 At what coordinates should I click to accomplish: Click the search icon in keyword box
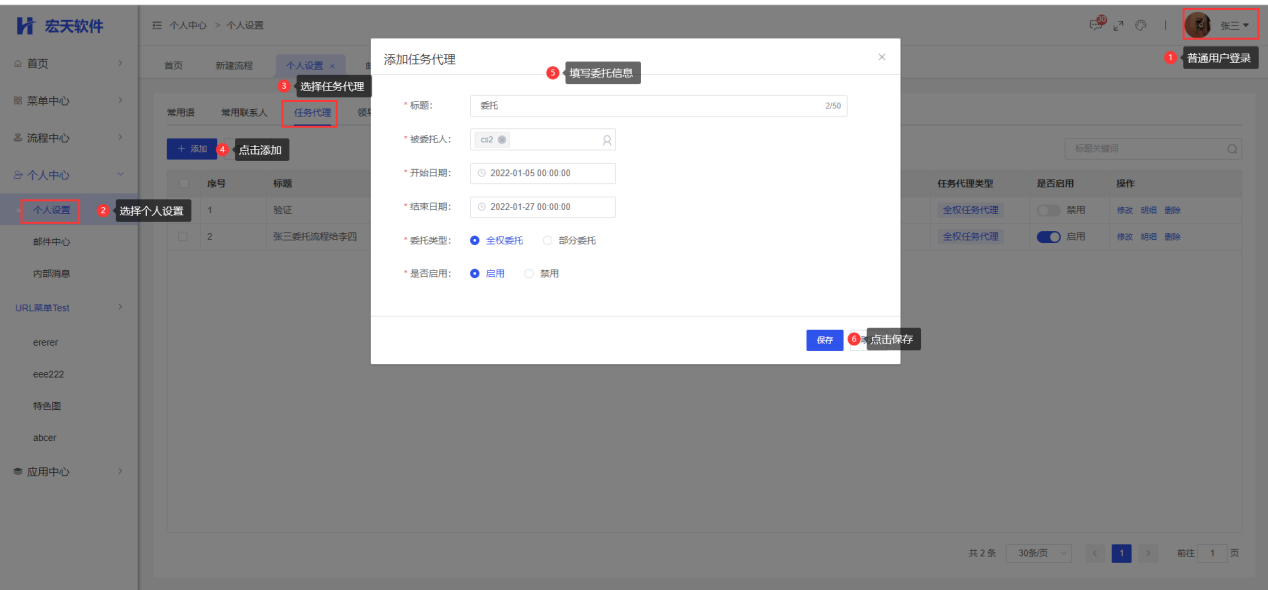pyautogui.click(x=1232, y=149)
